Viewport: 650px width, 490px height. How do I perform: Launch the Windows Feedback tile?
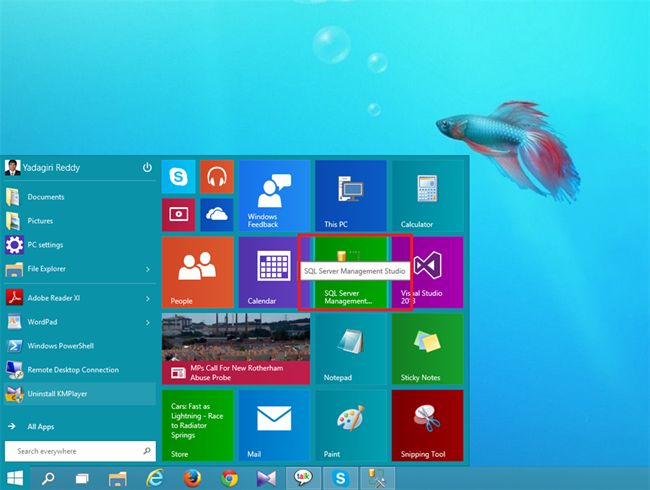274,196
